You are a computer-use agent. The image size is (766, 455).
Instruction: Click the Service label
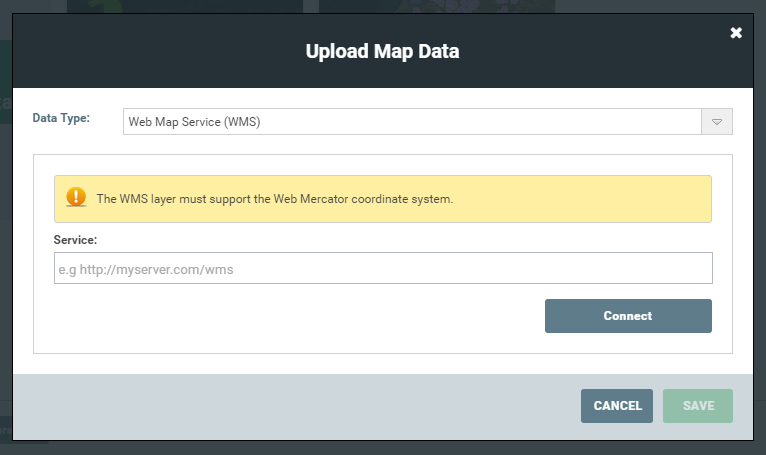[75, 240]
